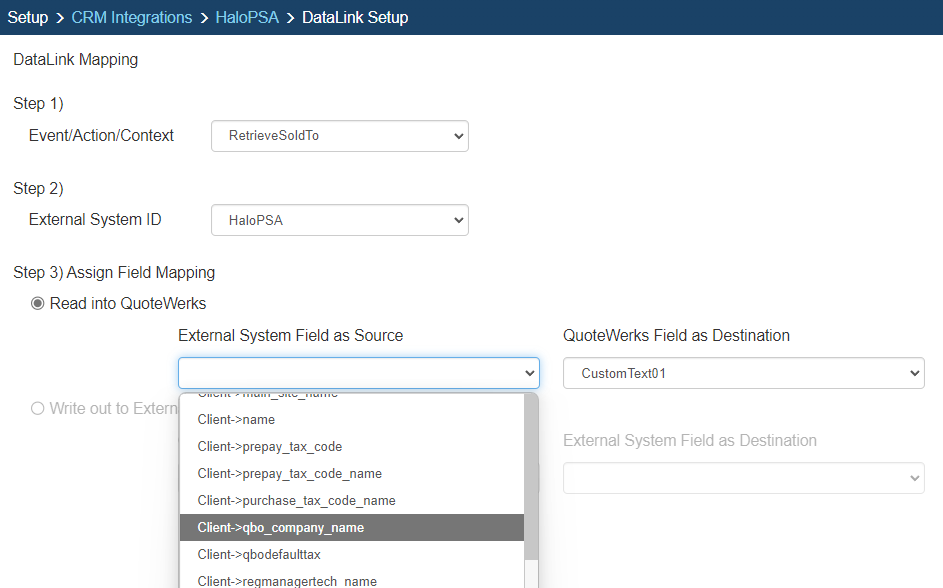This screenshot has height=588, width=943.
Task: Open the CRM Integrations breadcrumb link
Action: pyautogui.click(x=131, y=18)
